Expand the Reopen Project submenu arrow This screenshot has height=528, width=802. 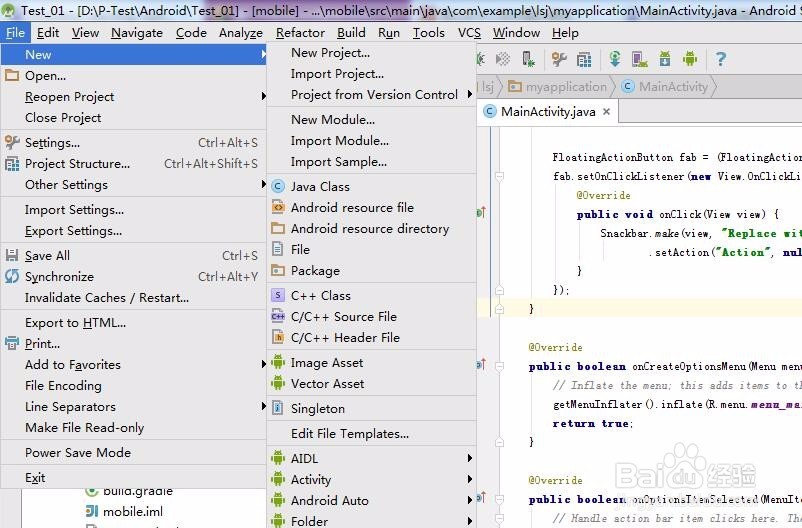click(263, 96)
